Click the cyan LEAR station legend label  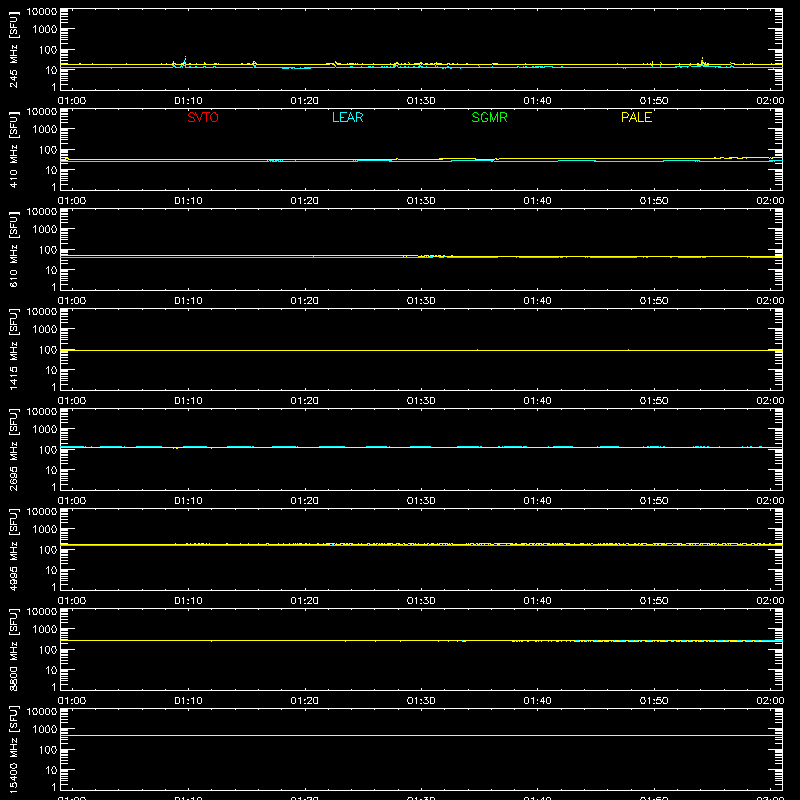[347, 117]
